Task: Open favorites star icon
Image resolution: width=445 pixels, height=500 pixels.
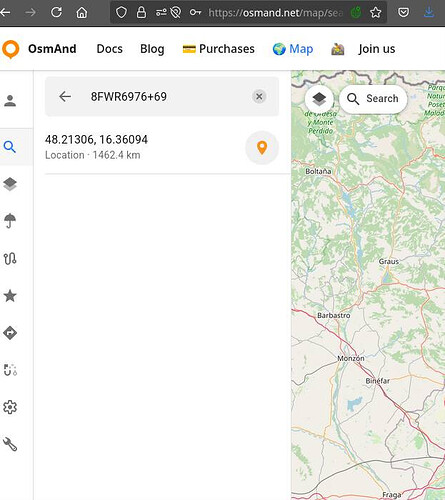Action: (10, 296)
